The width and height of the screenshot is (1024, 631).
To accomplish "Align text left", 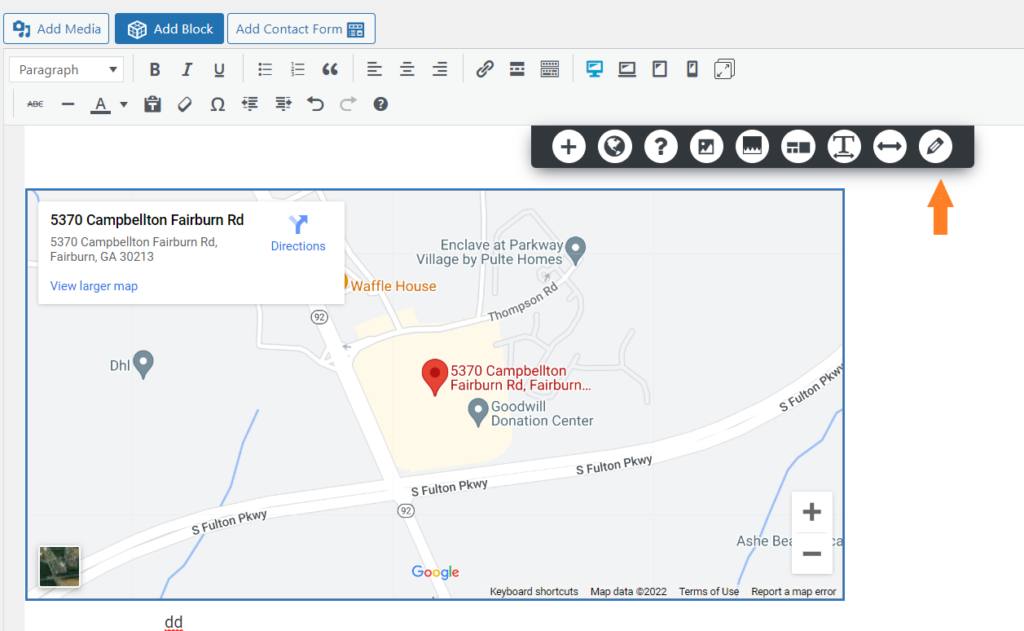I will point(374,69).
